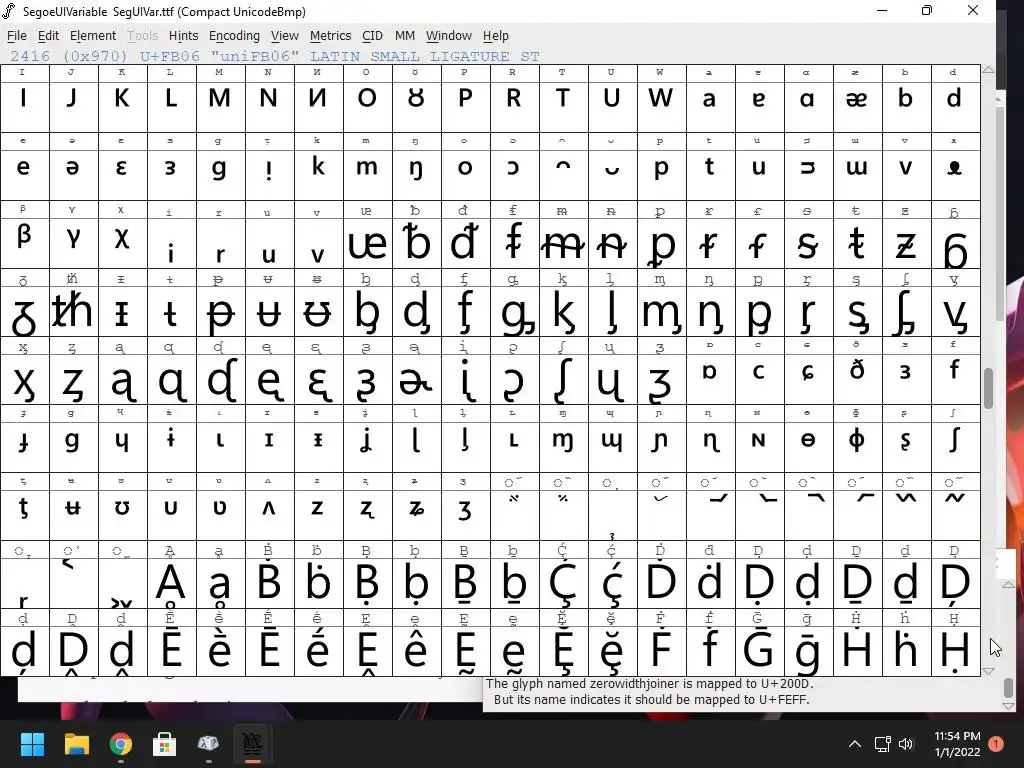Launch File Explorer from the taskbar
This screenshot has height=768, width=1024.
76,744
